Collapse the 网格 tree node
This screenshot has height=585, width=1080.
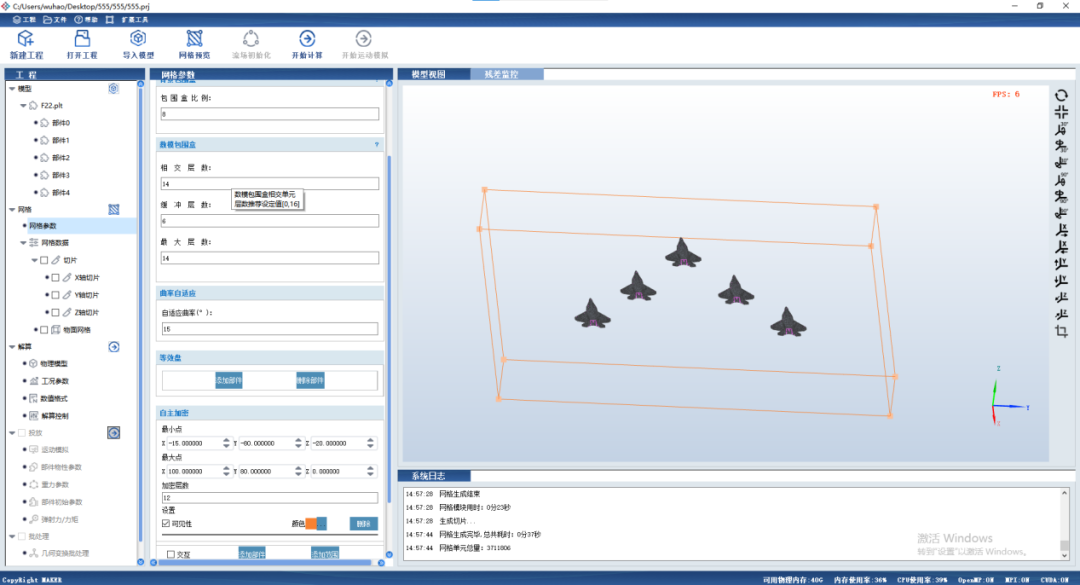[12, 209]
